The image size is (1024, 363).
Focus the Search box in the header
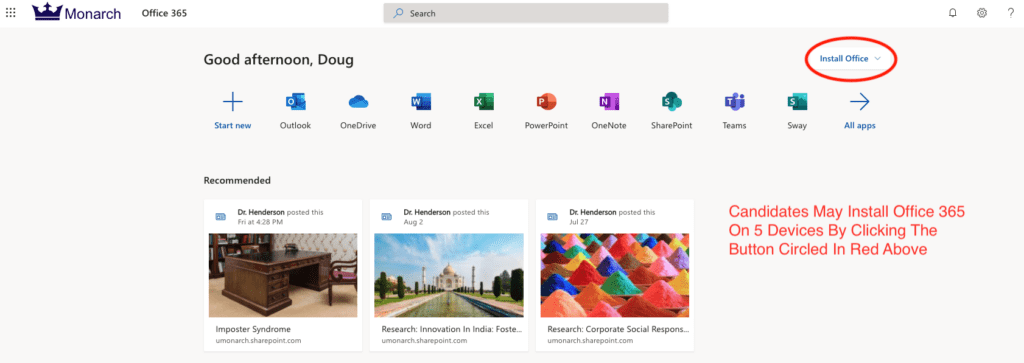(526, 13)
